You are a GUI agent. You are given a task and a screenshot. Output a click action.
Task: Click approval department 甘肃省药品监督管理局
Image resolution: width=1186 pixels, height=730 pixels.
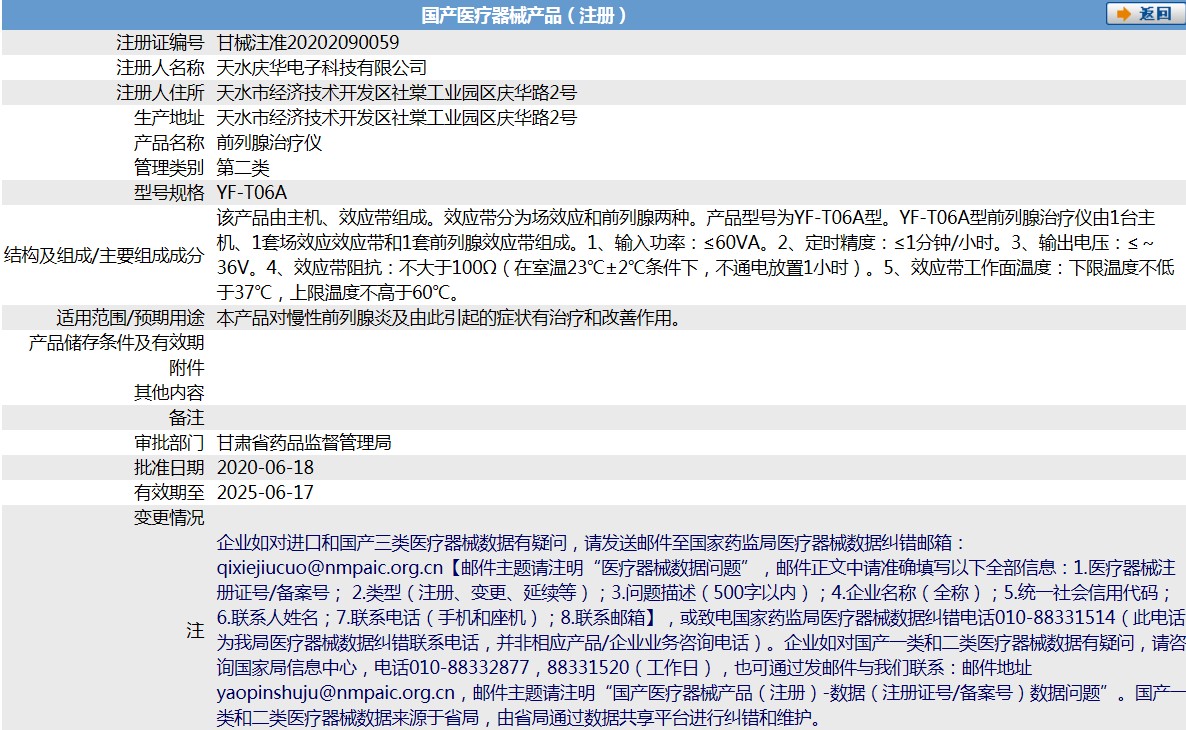(x=304, y=443)
